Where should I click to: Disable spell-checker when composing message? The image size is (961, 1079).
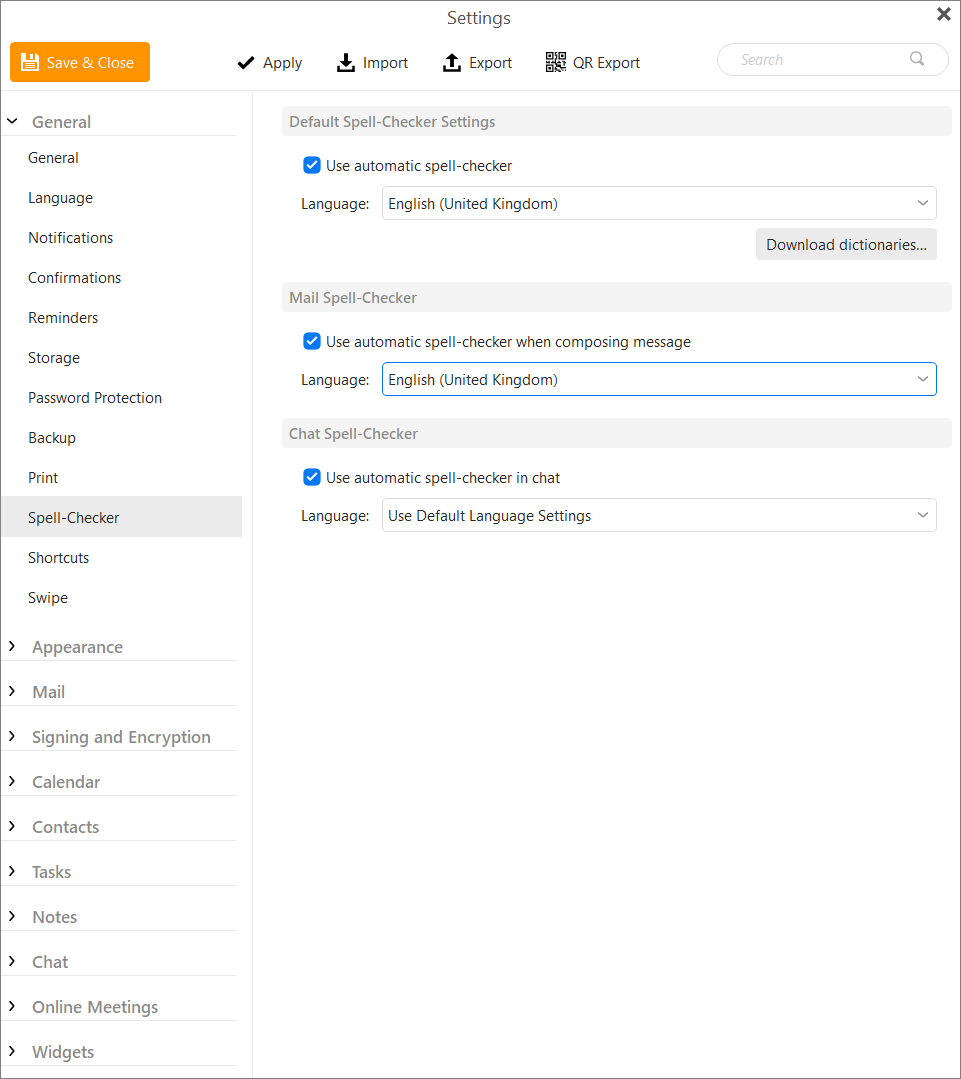(312, 341)
